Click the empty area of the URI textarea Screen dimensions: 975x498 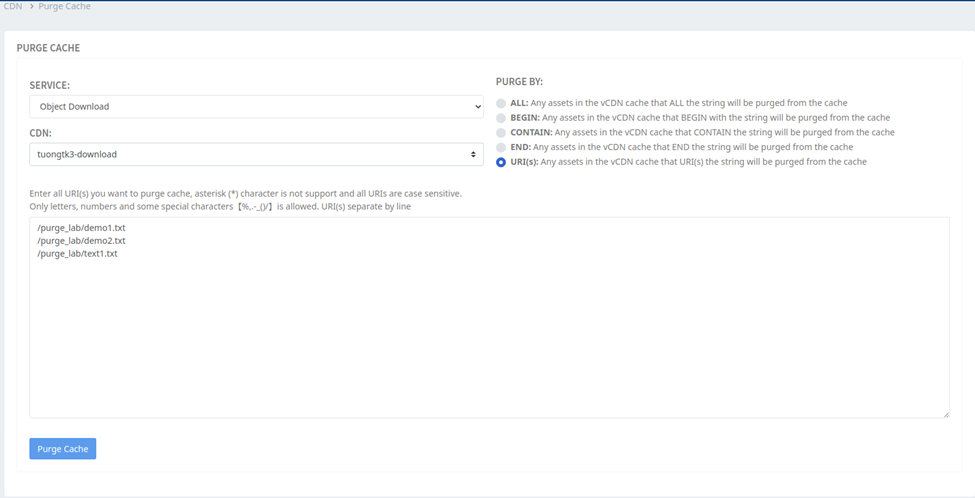488,340
